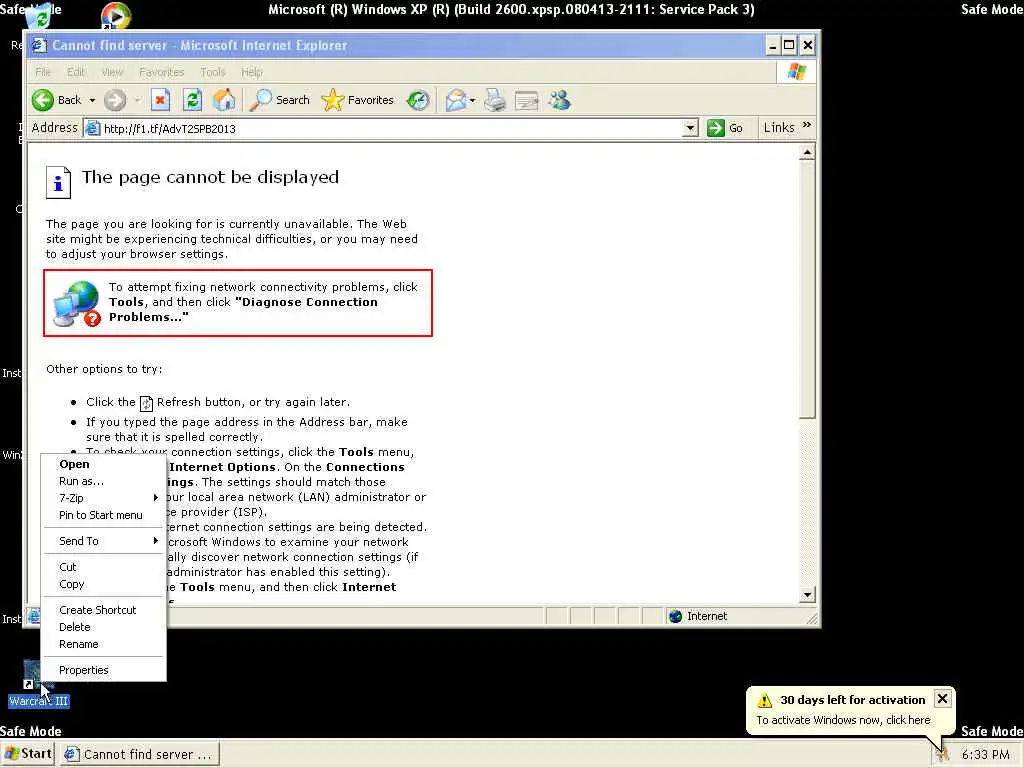The height and width of the screenshot is (768, 1024).
Task: Click the activate Windows balloon message
Action: 843,720
